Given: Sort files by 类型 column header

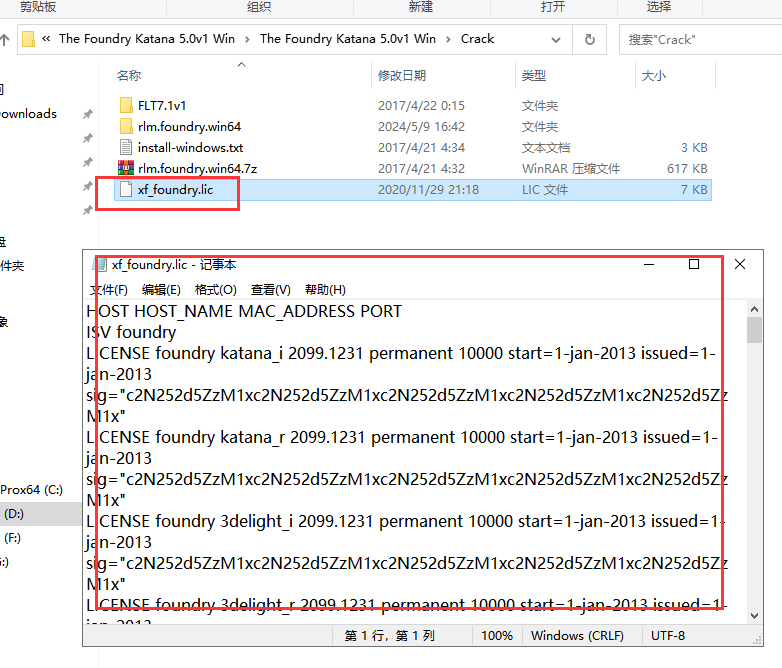Looking at the screenshot, I should pyautogui.click(x=534, y=76).
